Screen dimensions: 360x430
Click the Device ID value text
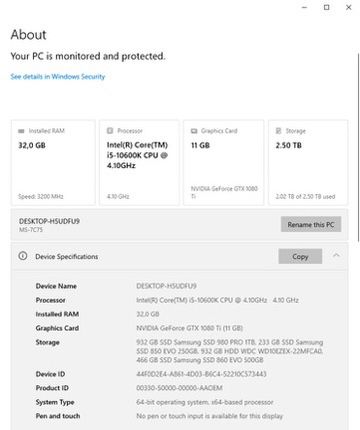tap(201, 374)
